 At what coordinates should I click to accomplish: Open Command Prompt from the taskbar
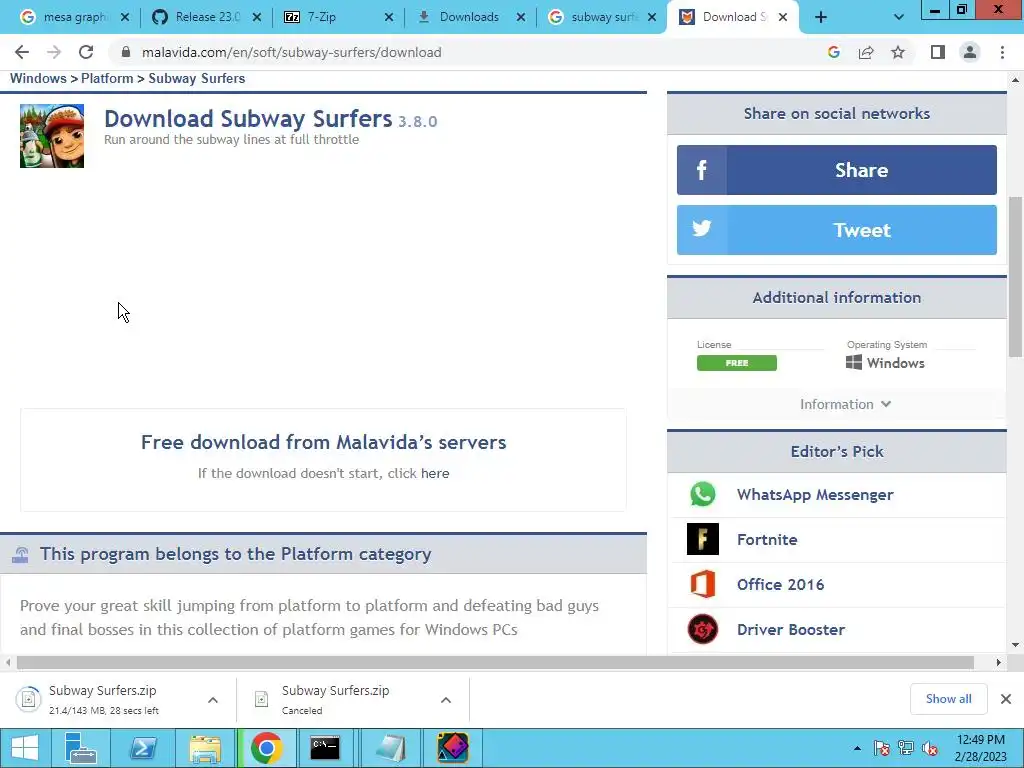tap(325, 748)
